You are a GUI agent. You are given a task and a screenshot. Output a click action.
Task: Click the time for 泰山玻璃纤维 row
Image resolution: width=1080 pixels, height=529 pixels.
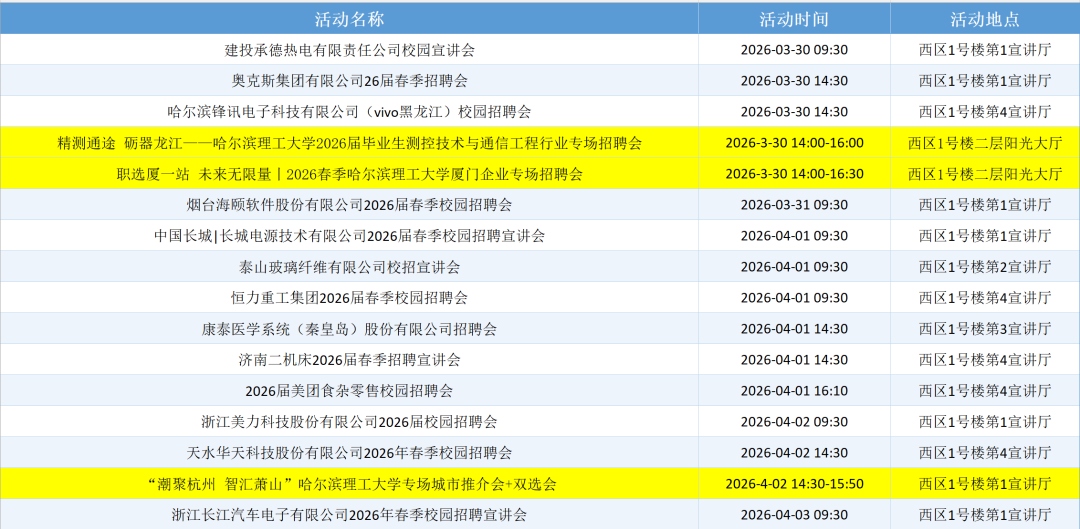[x=794, y=267]
